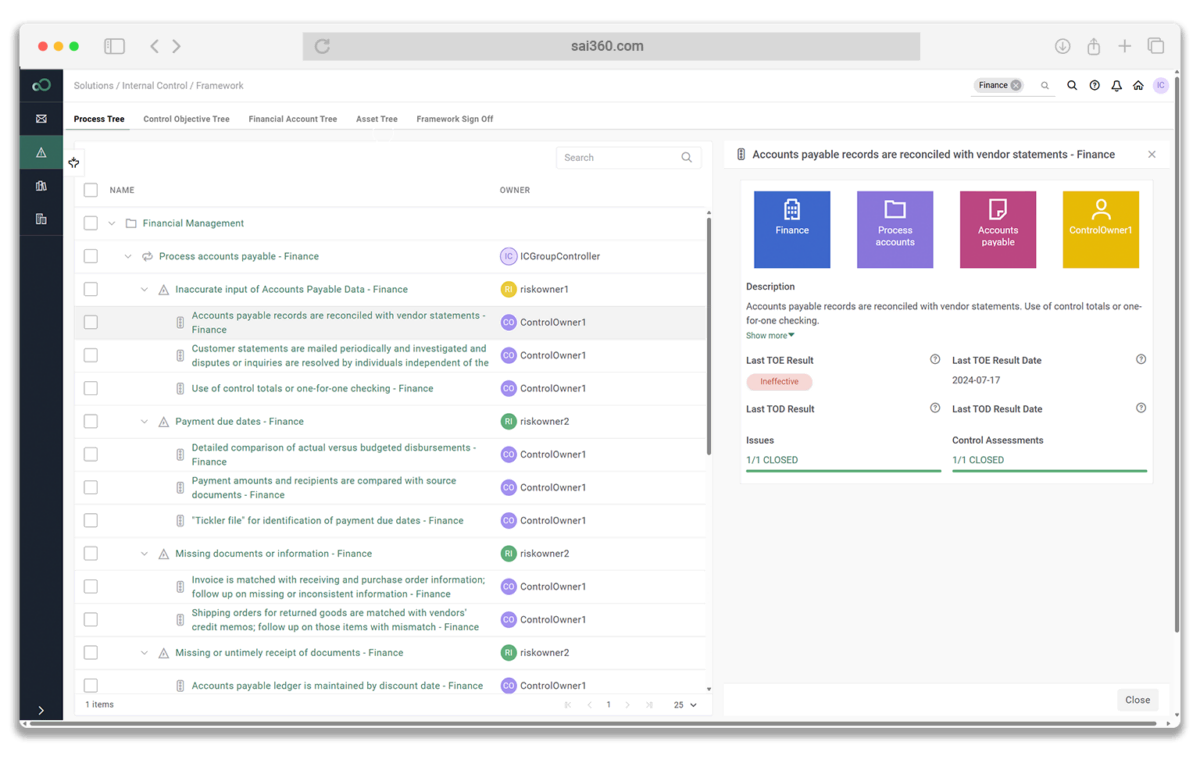Select the warning triangle sidebar icon

point(41,153)
